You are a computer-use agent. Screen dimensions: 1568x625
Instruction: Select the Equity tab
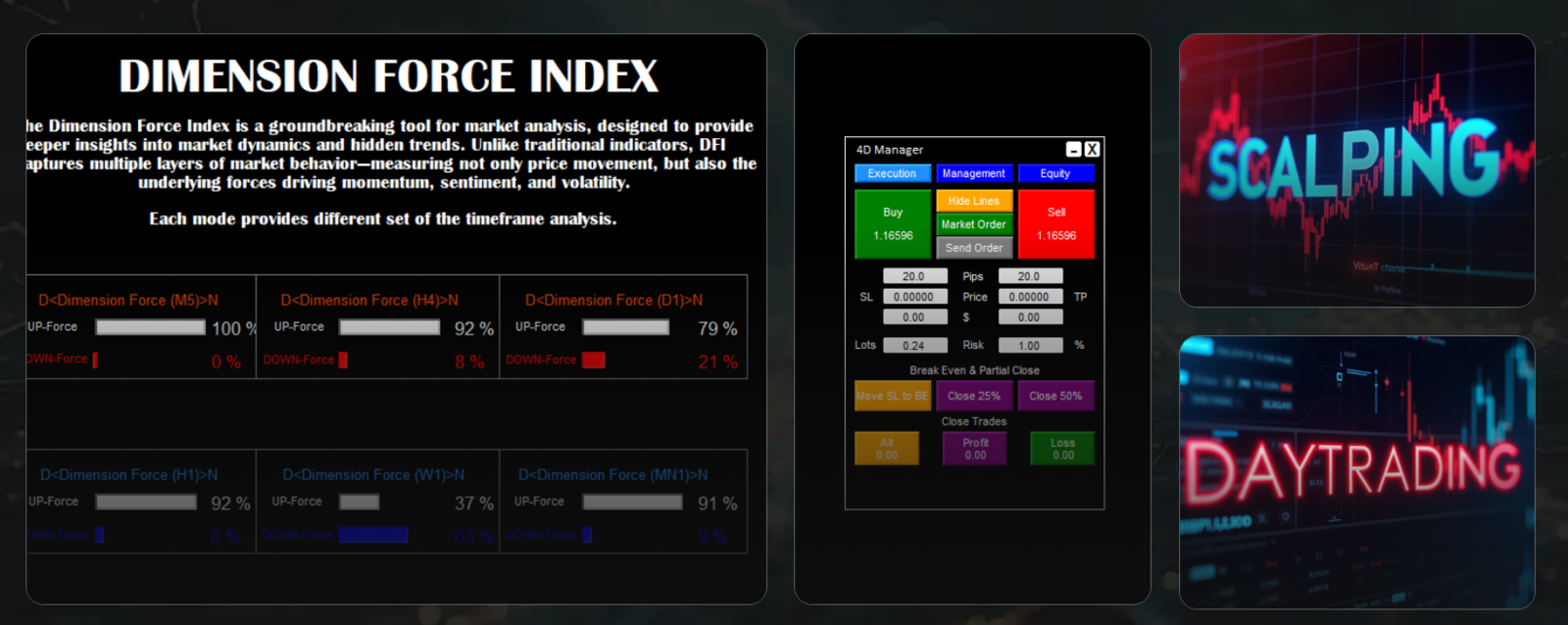tap(1055, 173)
